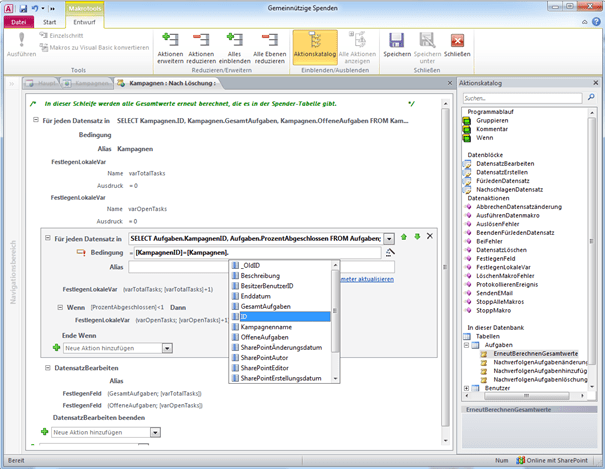Click catalog horizontal scrollbar
Image resolution: width=605 pixels, height=469 pixels.
click(x=526, y=396)
